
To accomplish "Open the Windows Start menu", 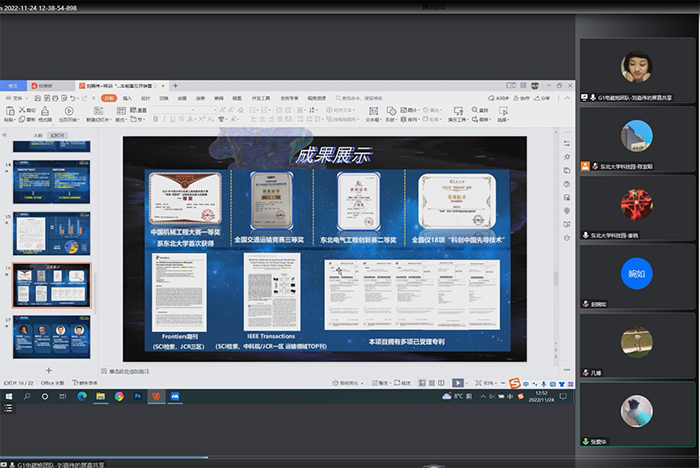I will coord(7,397).
